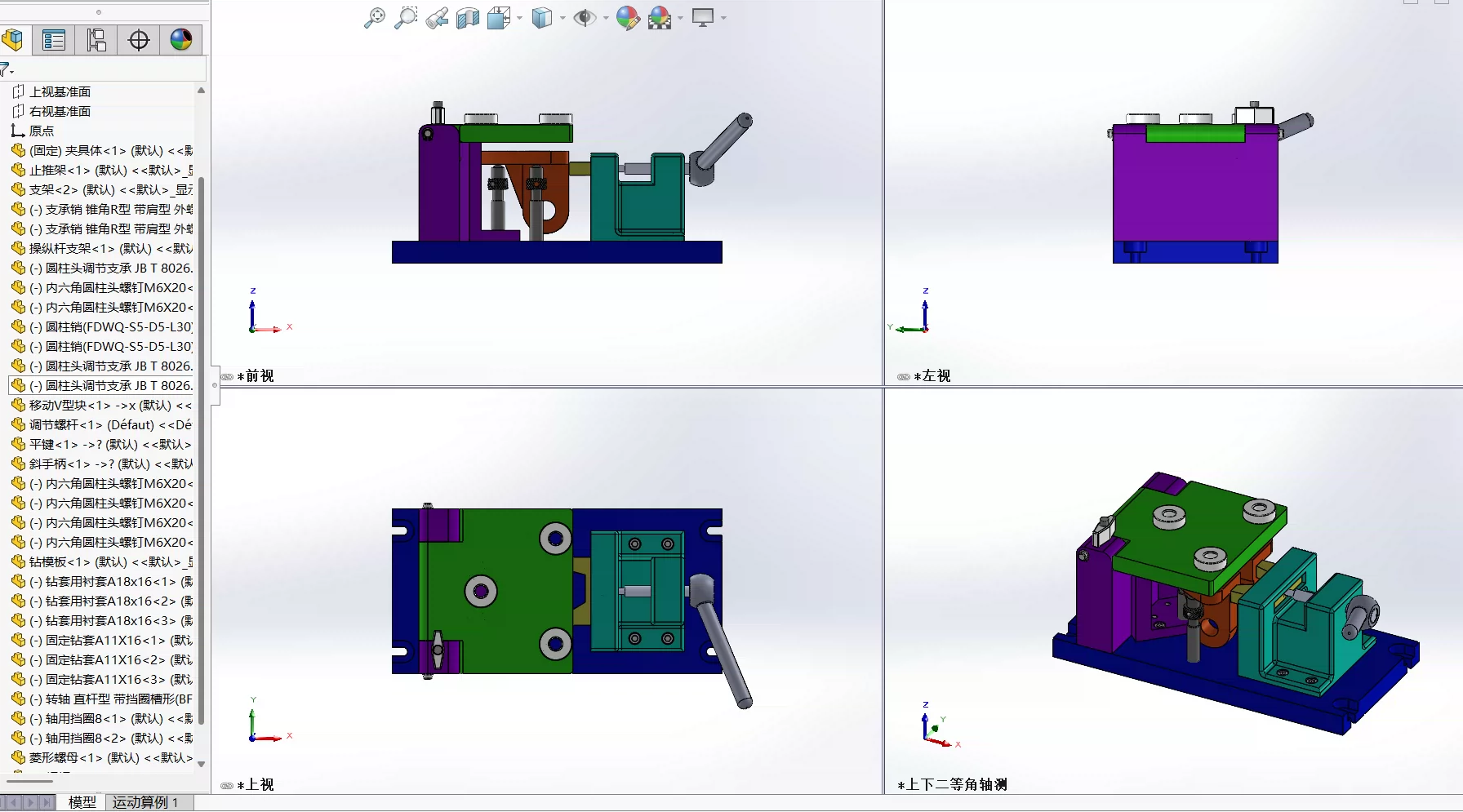Click the 平键<1> component icon
Screen dimensions: 1463x812
tap(19, 444)
